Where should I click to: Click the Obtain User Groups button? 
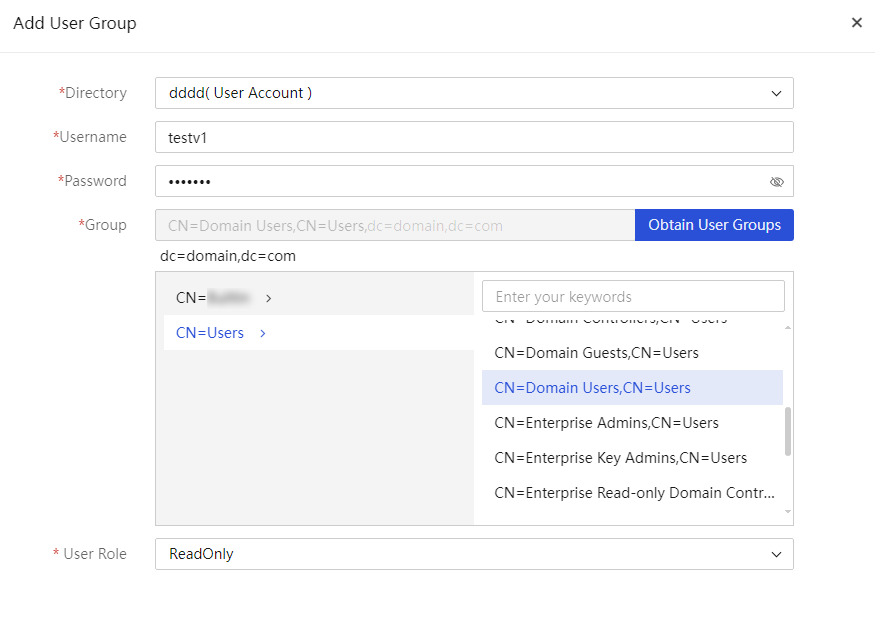pyautogui.click(x=714, y=225)
